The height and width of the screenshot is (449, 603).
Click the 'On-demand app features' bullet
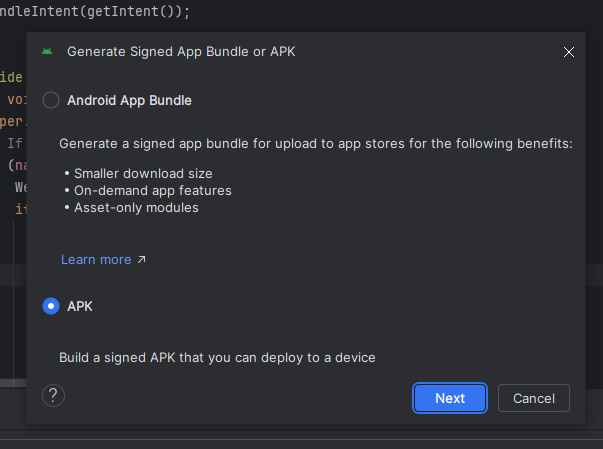click(x=152, y=190)
